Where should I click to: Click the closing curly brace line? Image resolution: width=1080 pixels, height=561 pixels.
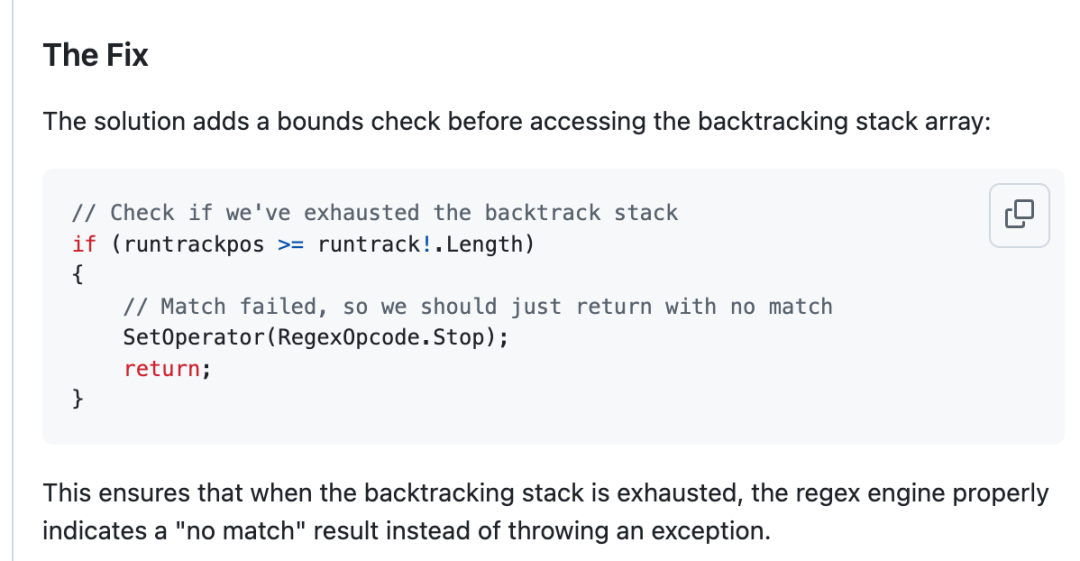click(78, 400)
